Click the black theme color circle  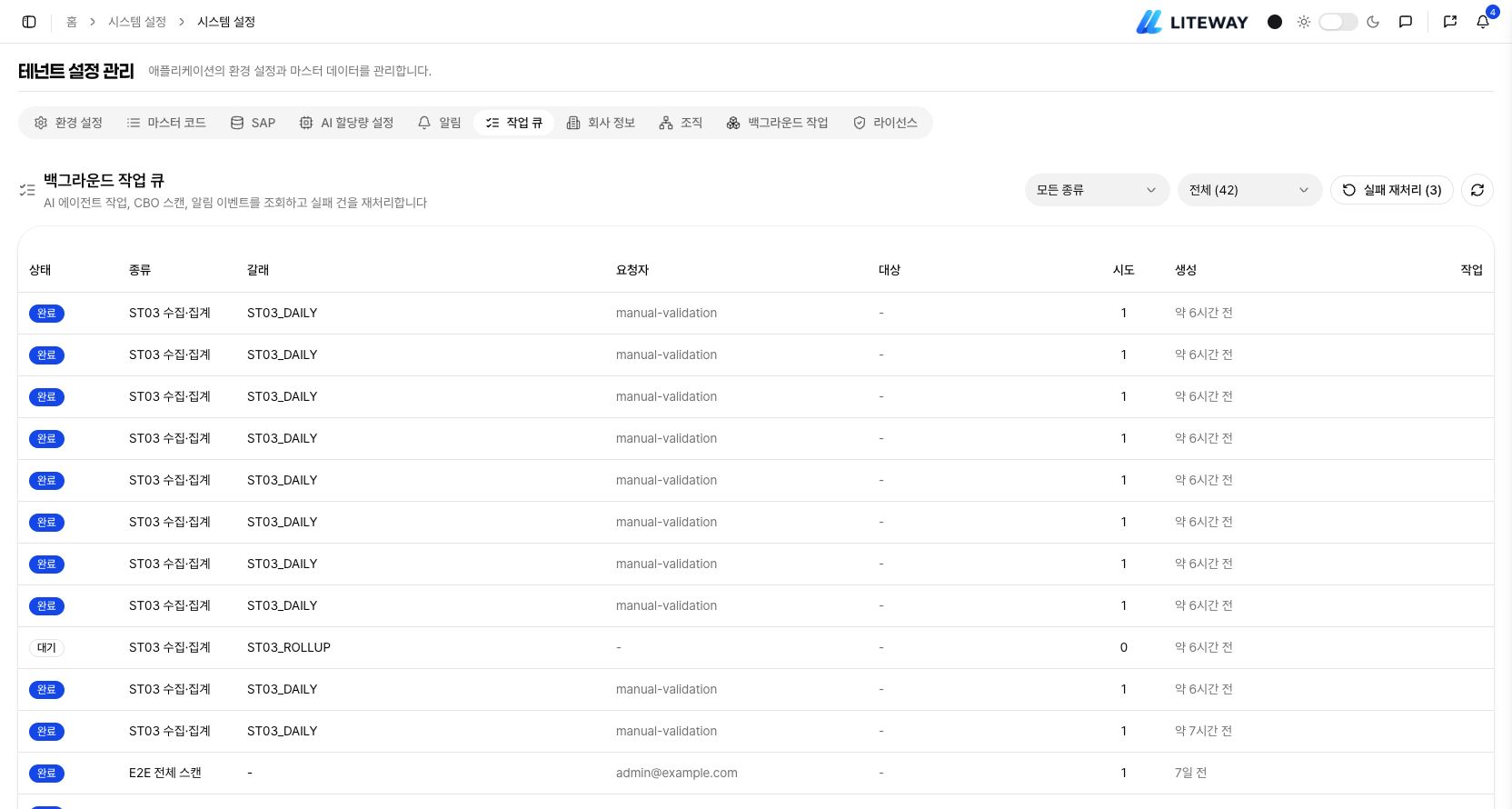[1275, 22]
